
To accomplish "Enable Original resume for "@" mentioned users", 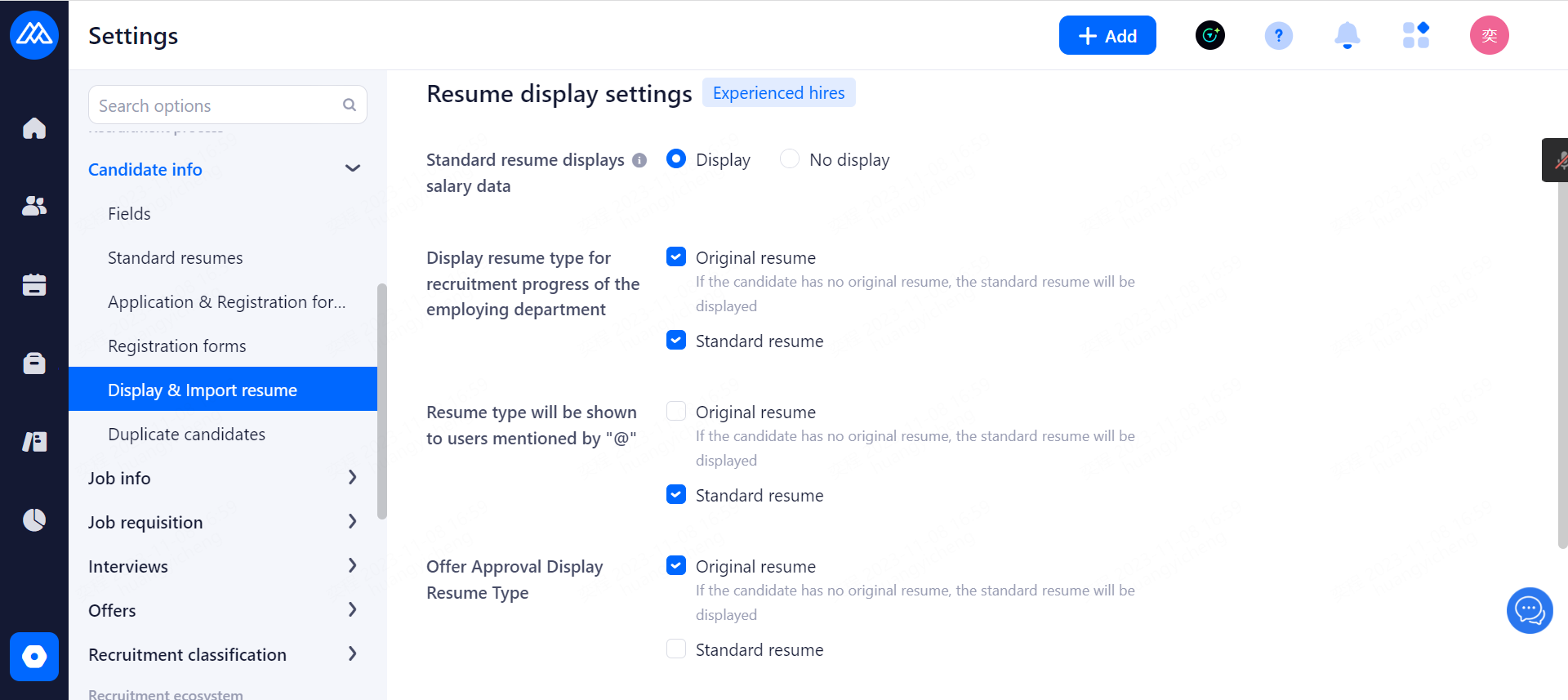I will click(676, 412).
